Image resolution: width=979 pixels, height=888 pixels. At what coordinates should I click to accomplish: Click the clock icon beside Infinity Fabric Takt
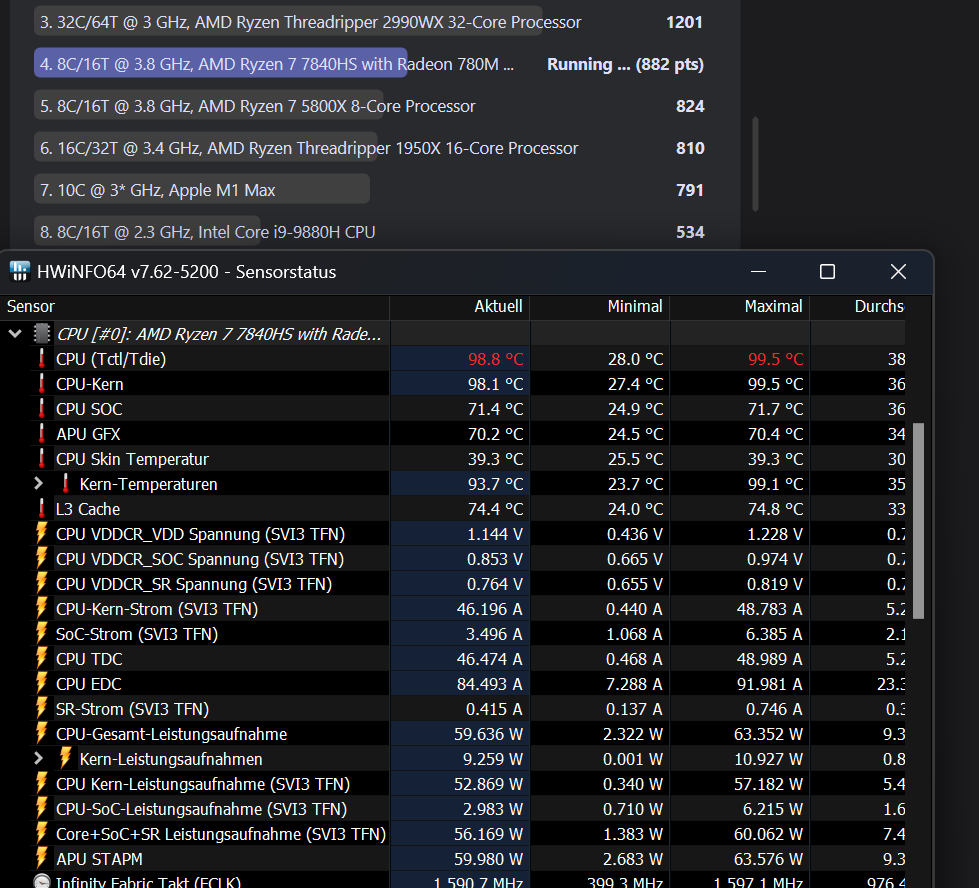(43, 881)
